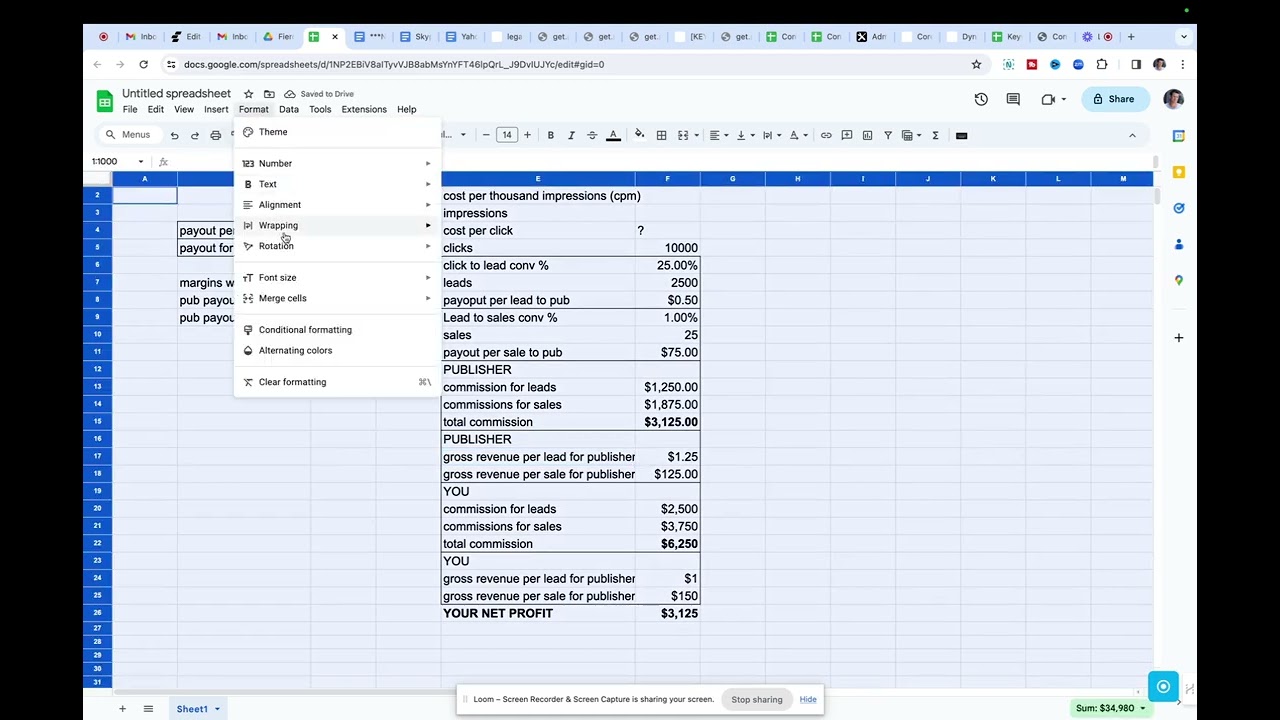Toggle italic text formatting
The height and width of the screenshot is (720, 1280).
coord(571,135)
